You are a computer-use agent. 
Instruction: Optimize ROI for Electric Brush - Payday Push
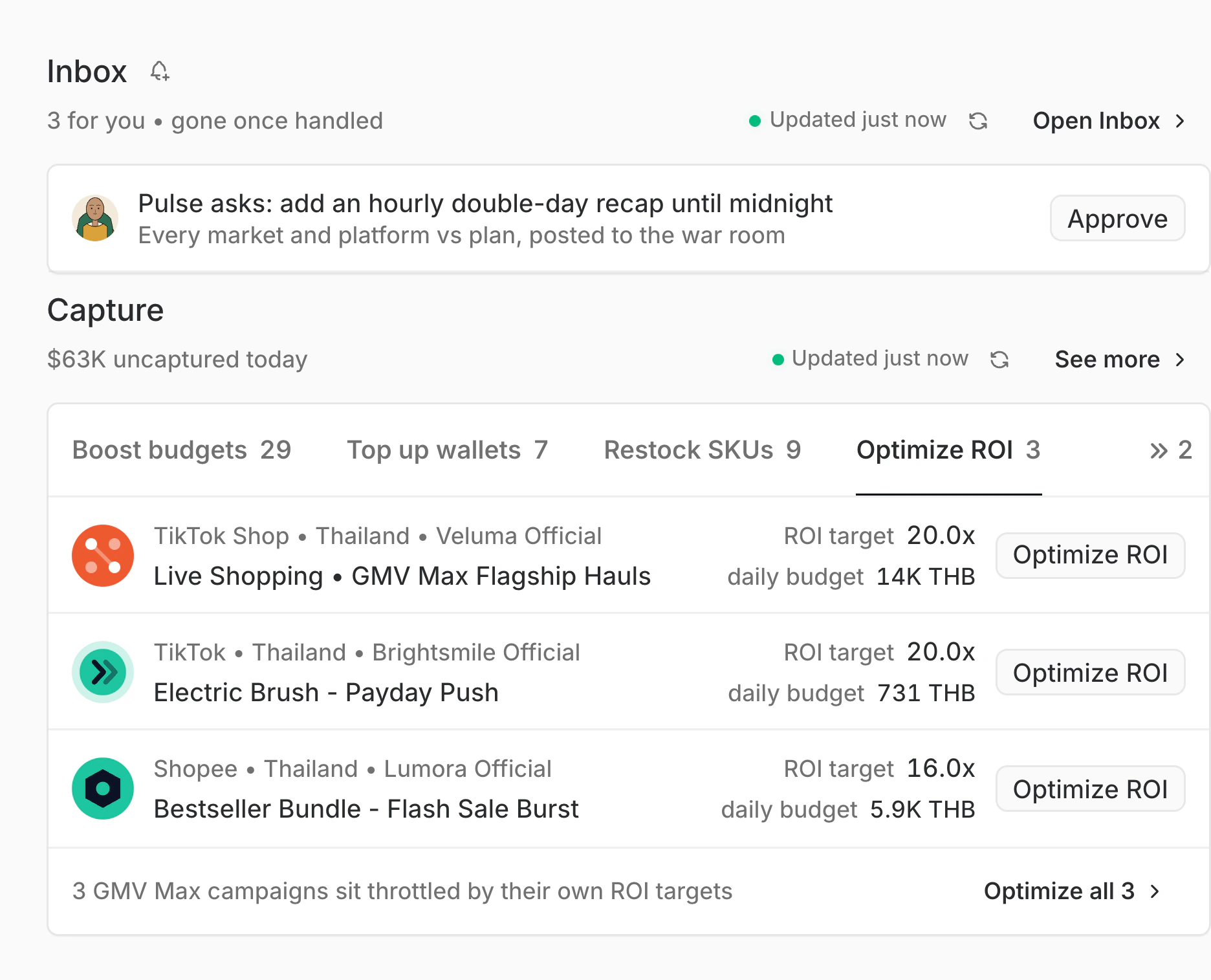click(x=1090, y=673)
